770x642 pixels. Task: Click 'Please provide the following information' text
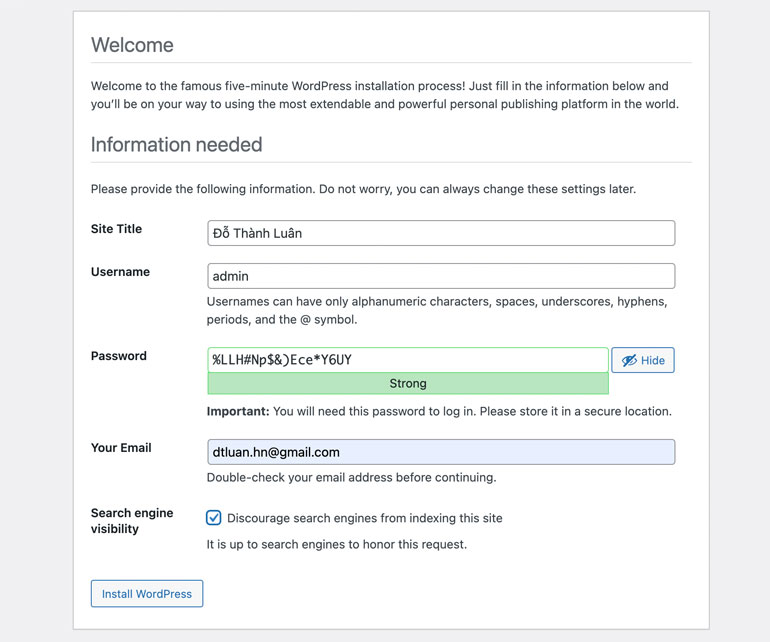pos(363,189)
